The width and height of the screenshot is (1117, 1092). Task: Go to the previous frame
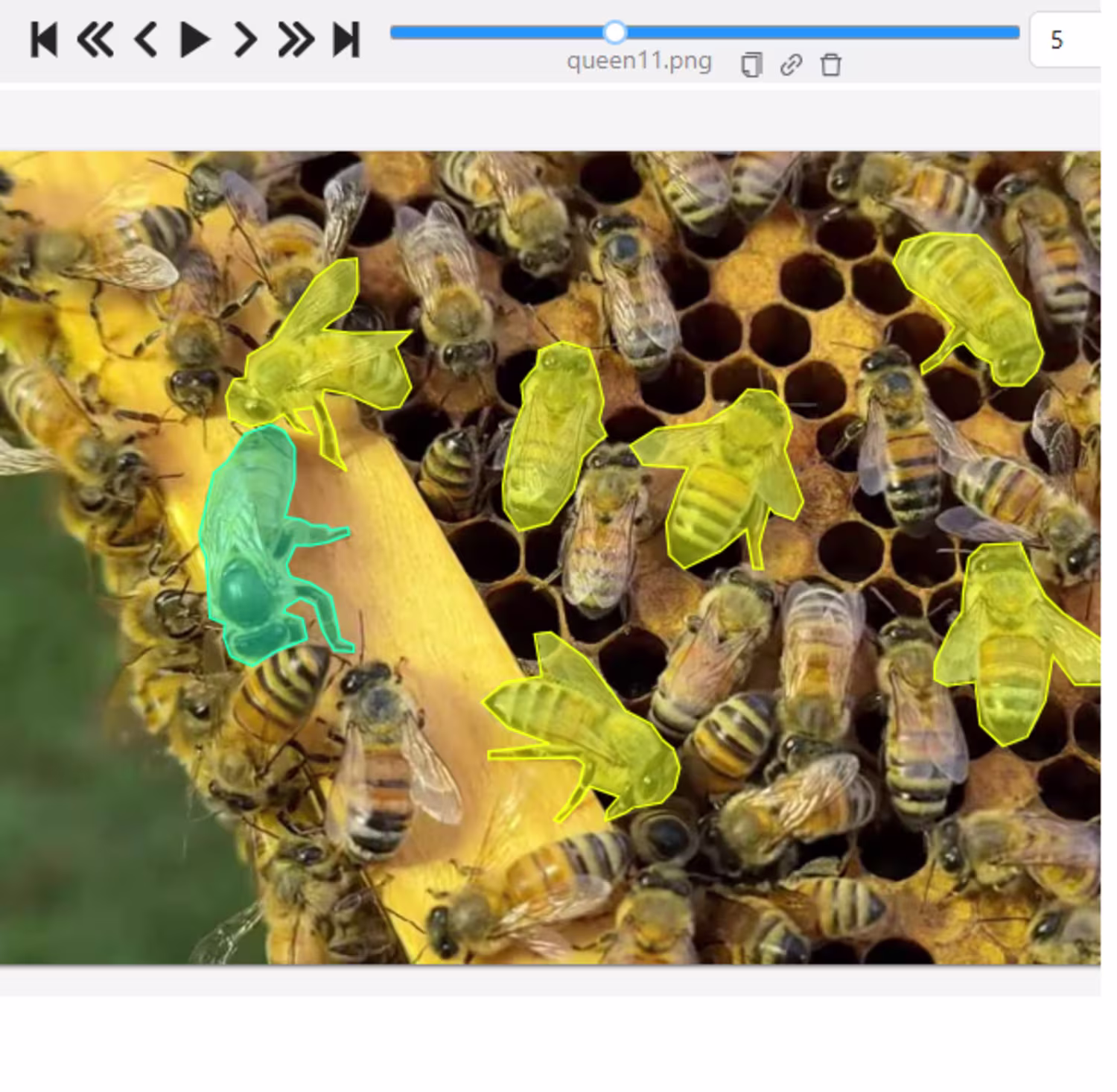click(145, 39)
